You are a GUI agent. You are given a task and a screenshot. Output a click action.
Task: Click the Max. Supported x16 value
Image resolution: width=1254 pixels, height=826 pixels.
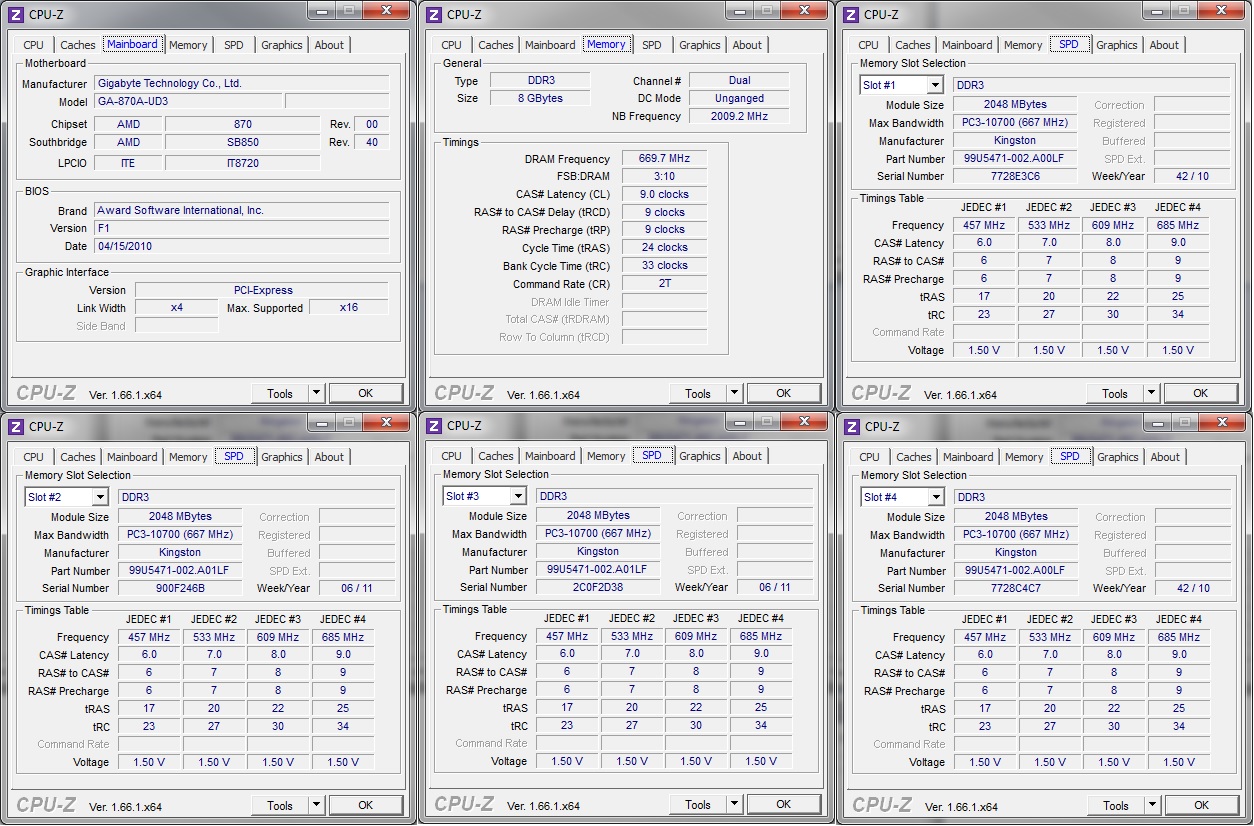[x=348, y=308]
